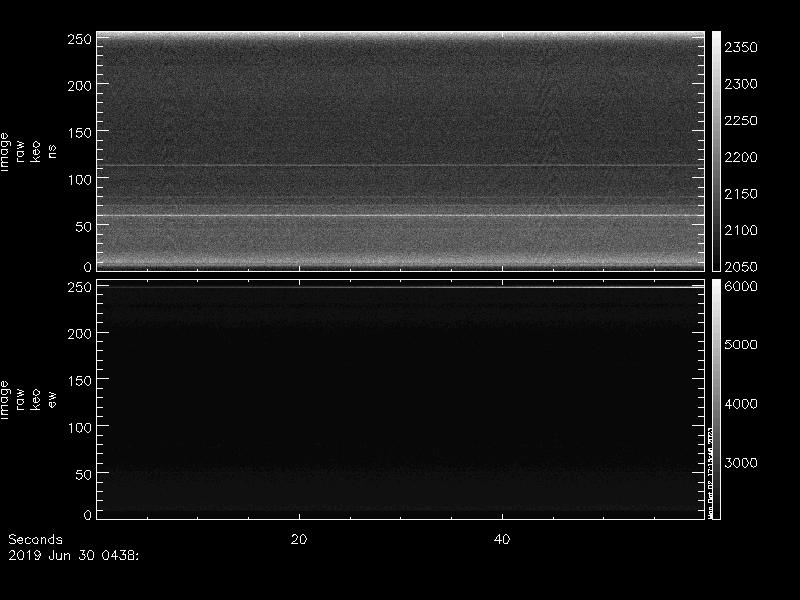Click the faint horizontal line near row 113 in ns plot

click(x=401, y=165)
